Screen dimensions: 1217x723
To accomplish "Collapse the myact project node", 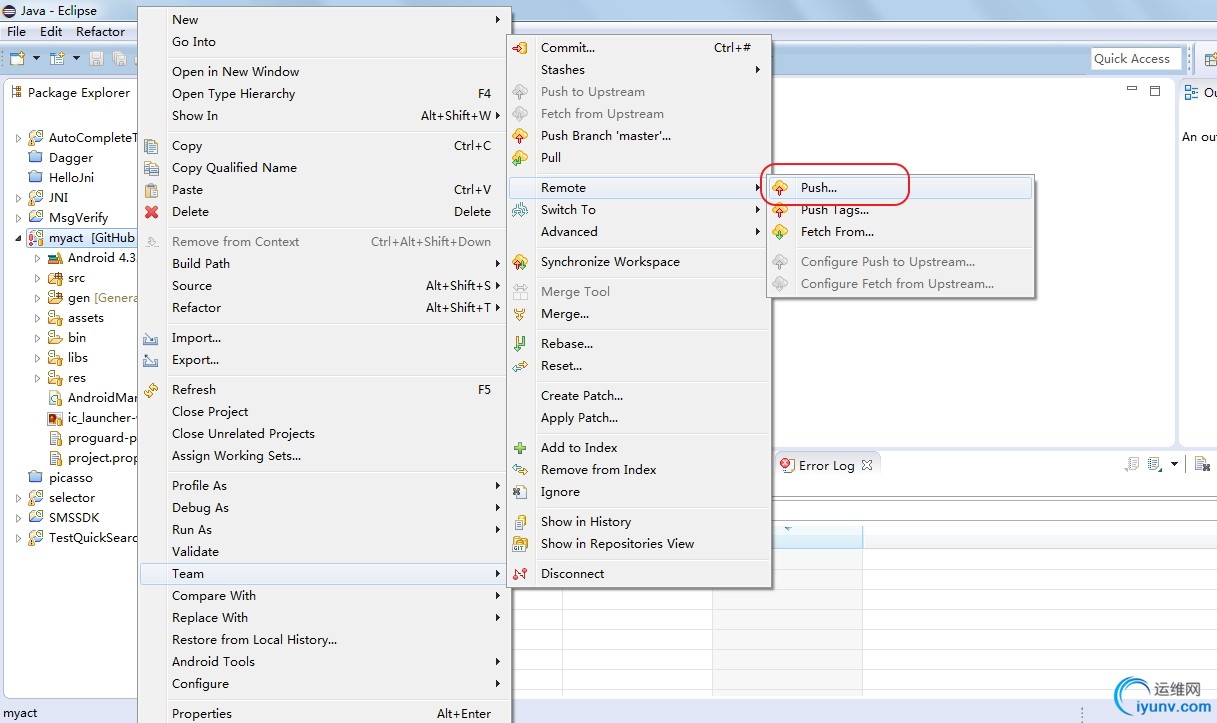I will (18, 238).
